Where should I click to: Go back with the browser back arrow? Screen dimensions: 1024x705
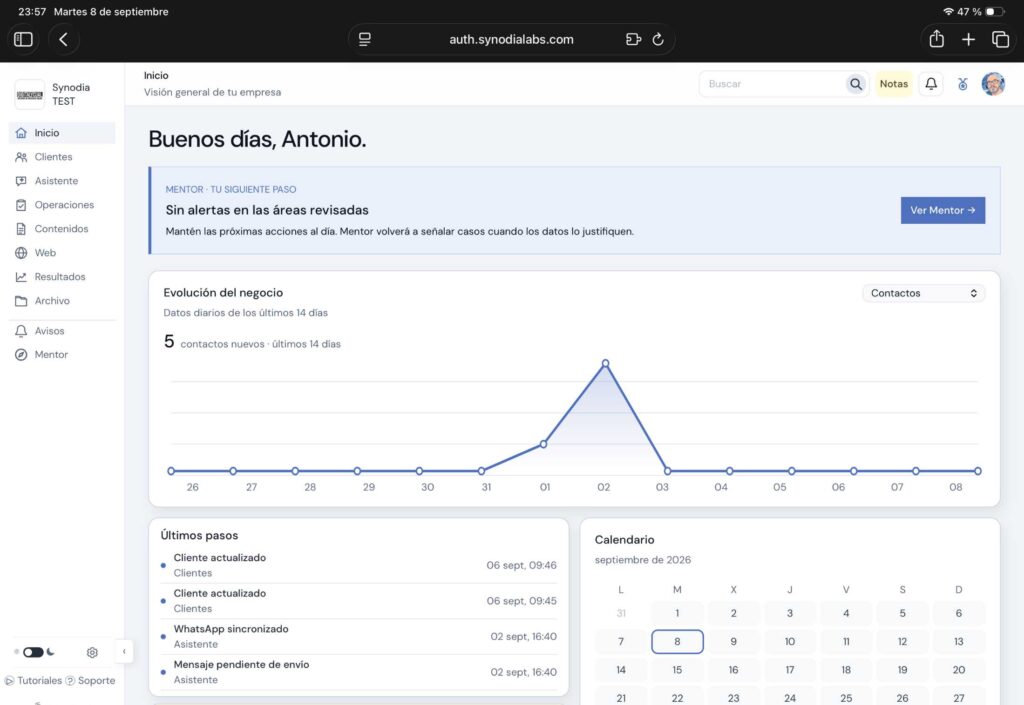click(x=63, y=39)
